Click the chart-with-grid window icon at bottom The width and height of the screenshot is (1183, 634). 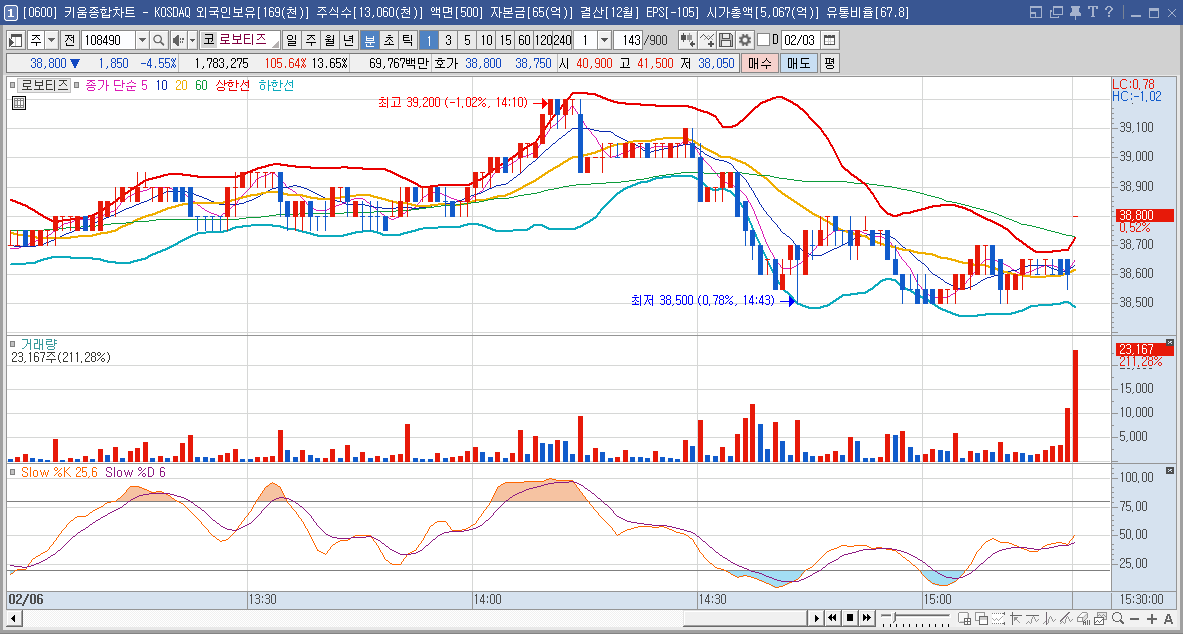click(x=964, y=618)
